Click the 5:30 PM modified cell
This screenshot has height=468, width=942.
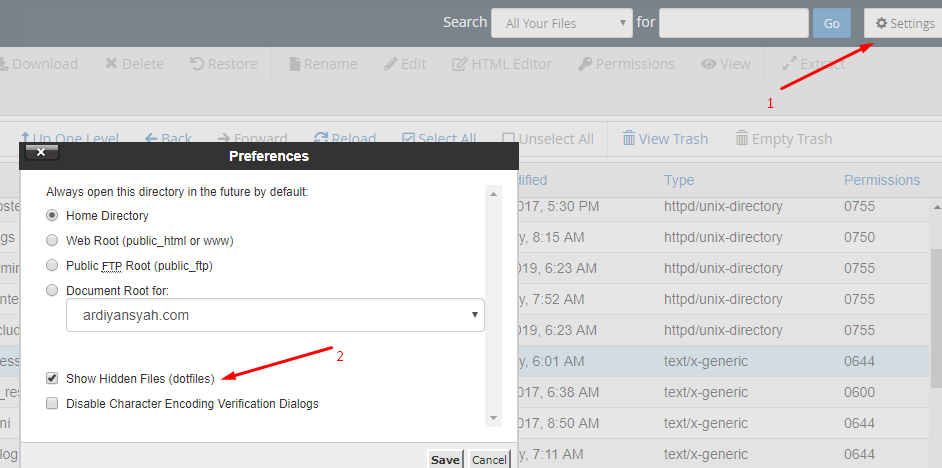point(558,206)
